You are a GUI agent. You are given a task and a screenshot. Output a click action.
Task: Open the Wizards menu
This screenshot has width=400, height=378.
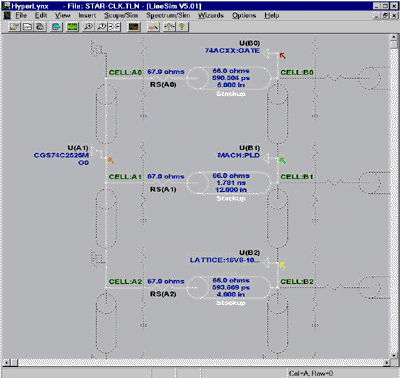pyautogui.click(x=211, y=15)
